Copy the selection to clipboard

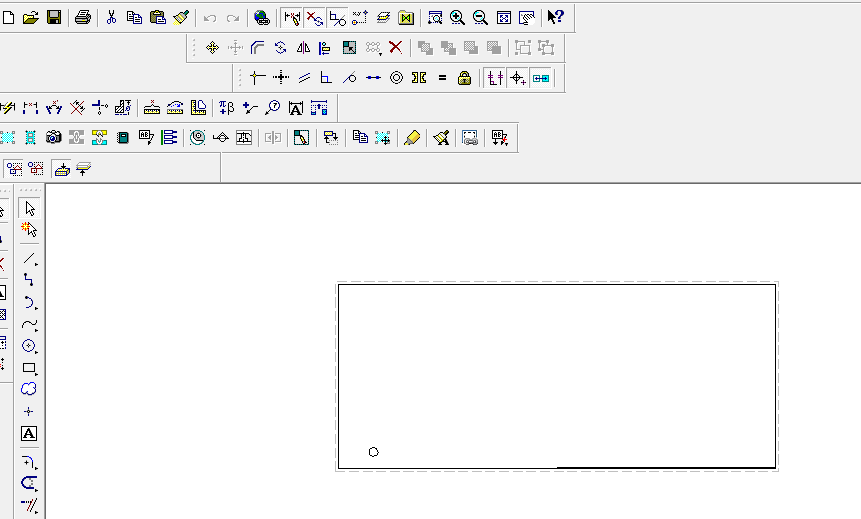point(134,18)
